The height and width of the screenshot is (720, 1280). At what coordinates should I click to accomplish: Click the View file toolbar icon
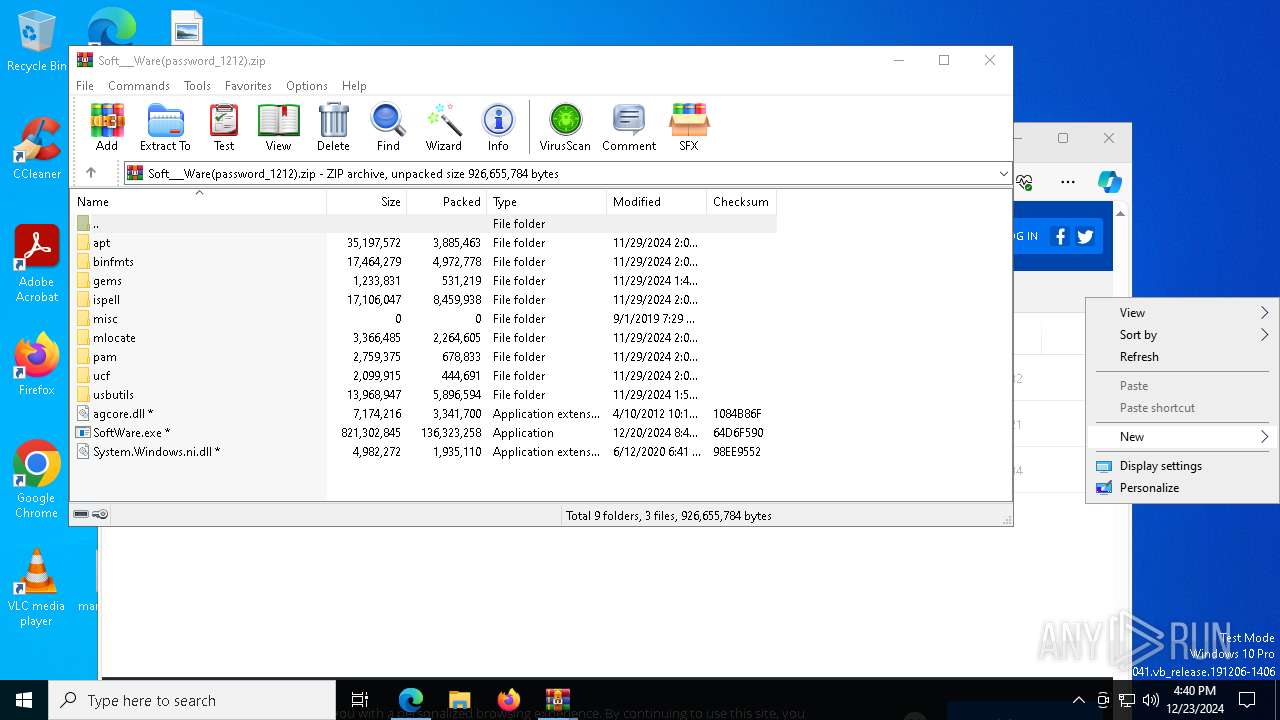click(x=278, y=127)
